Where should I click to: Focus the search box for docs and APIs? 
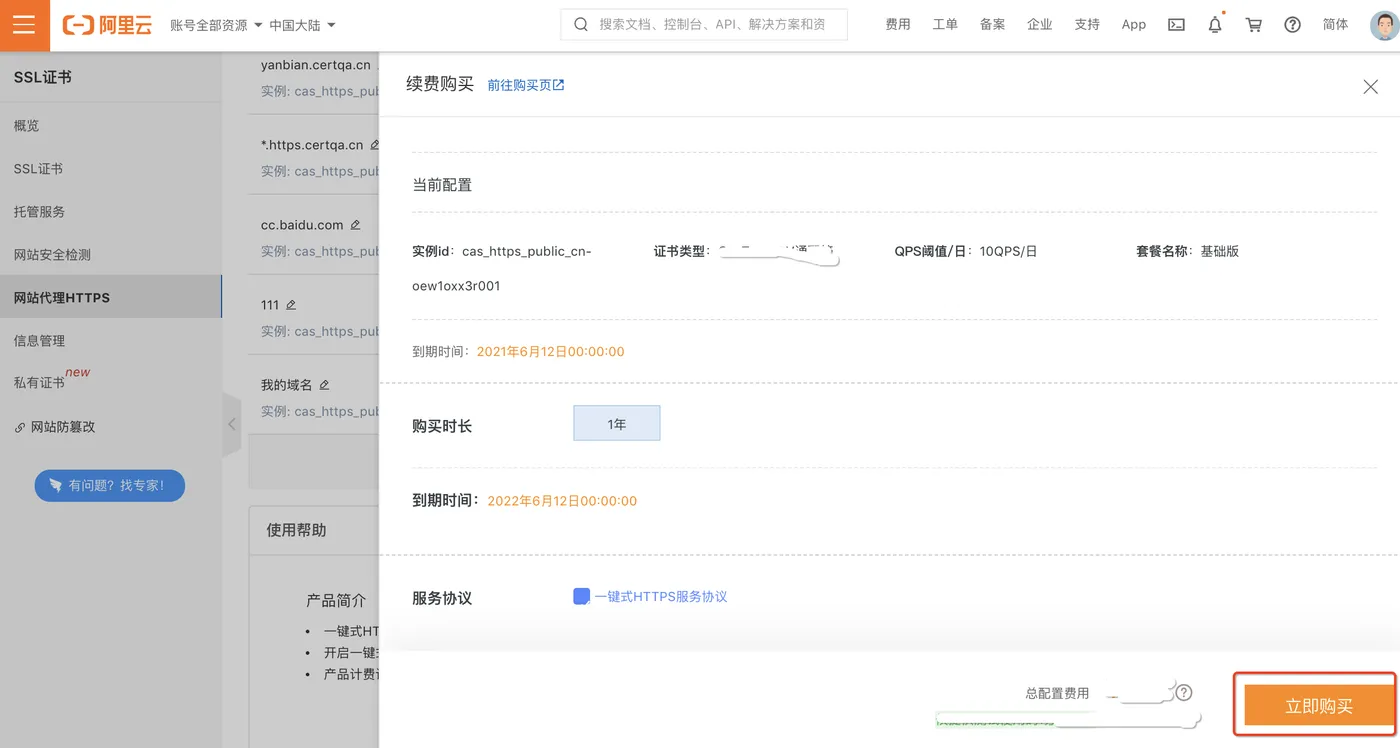pyautogui.click(x=704, y=25)
